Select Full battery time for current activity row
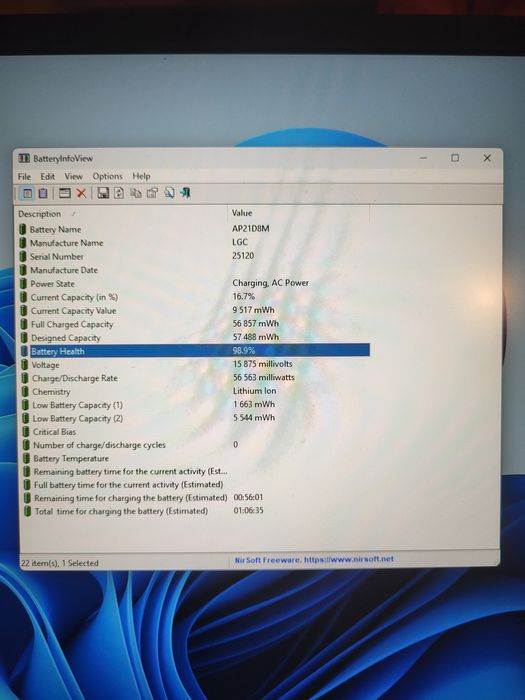 [x=196, y=484]
